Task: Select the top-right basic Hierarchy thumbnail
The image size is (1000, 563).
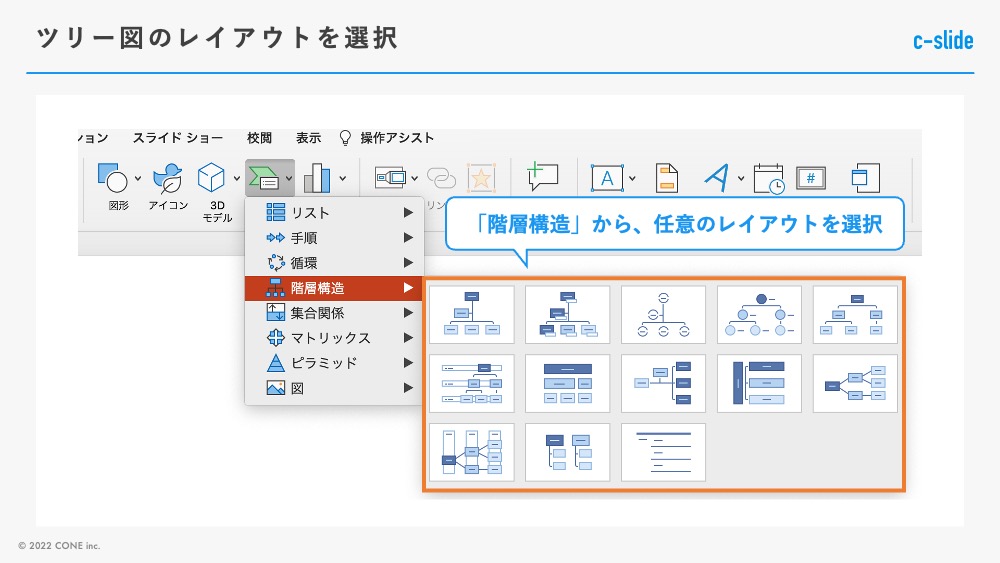Action: [855, 314]
